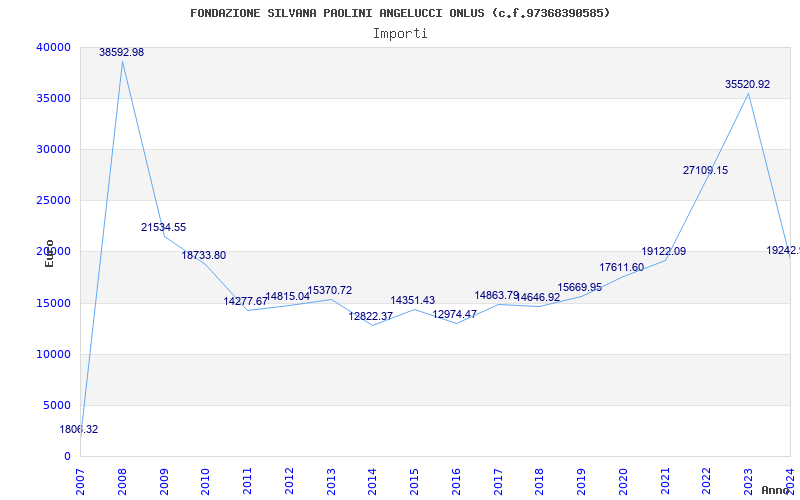This screenshot has width=800, height=500.
Task: Click the 2008 x-axis year label
Action: tap(122, 482)
